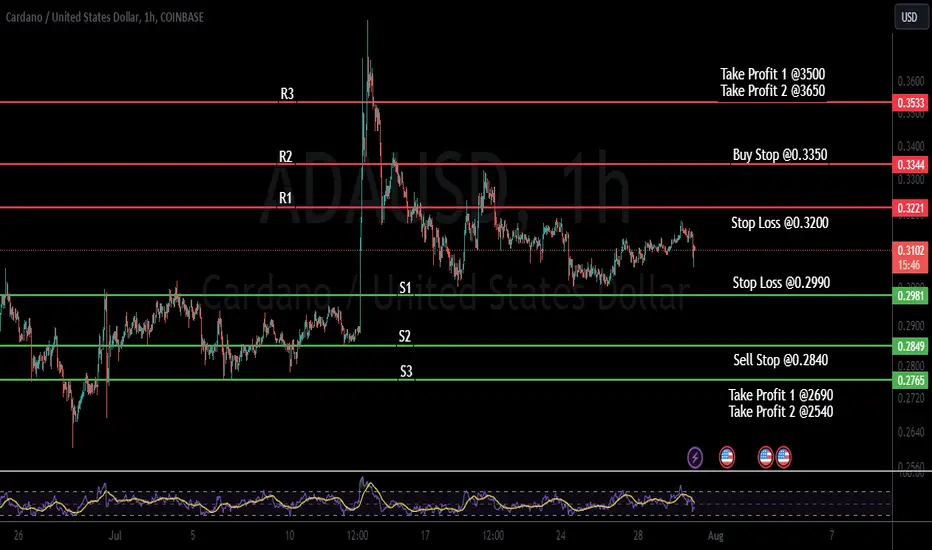Image resolution: width=932 pixels, height=550 pixels.
Task: Click the 12:00 time label between 17 and 24
Action: [x=493, y=536]
